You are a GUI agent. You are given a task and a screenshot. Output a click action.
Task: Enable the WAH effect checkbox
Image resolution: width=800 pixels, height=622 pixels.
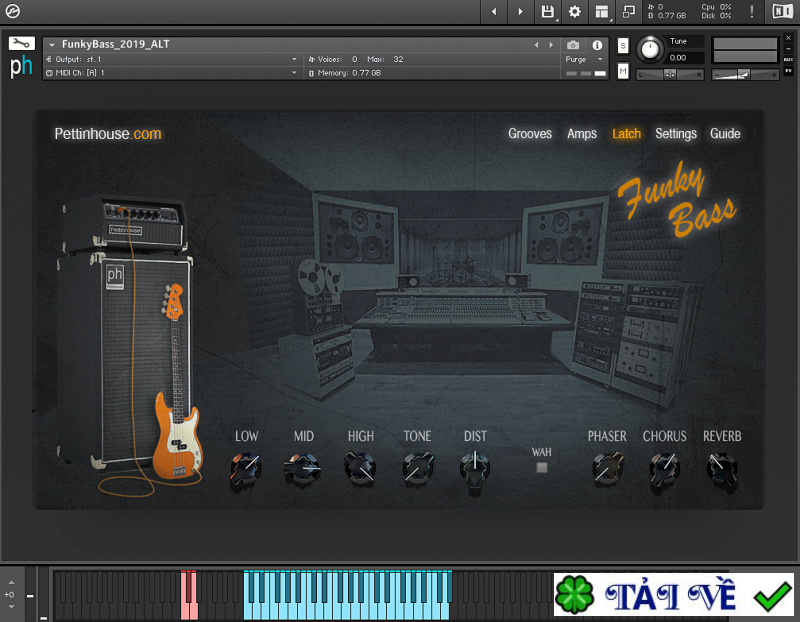pos(542,466)
